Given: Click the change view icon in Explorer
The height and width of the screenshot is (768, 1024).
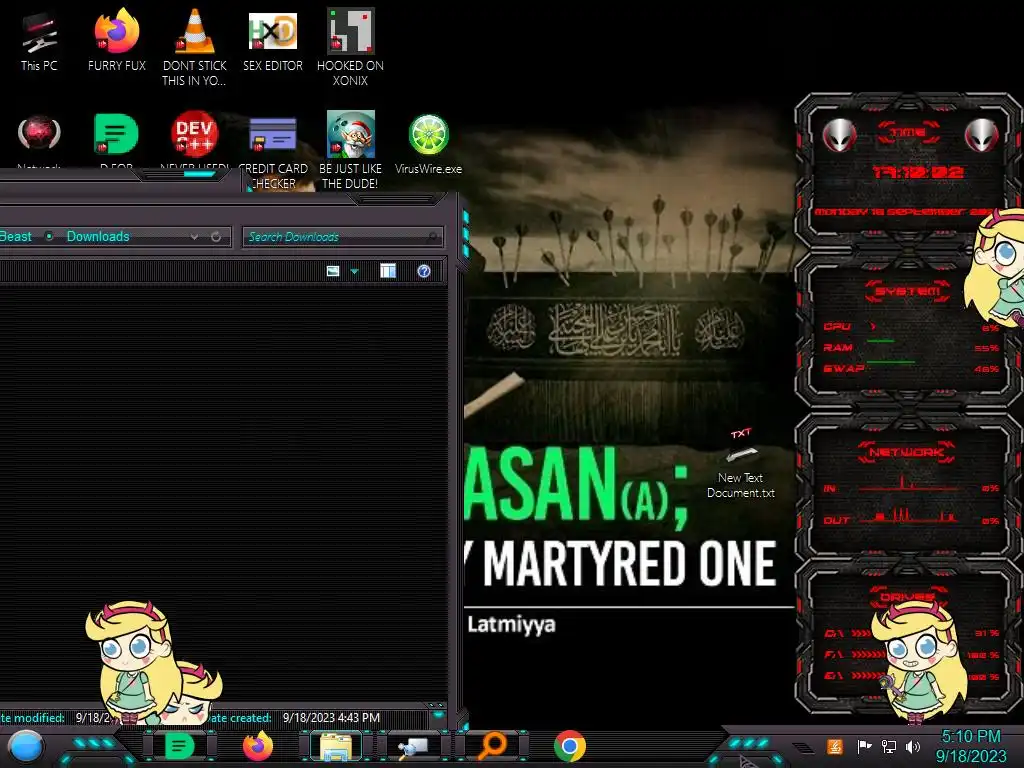Looking at the screenshot, I should click(333, 271).
